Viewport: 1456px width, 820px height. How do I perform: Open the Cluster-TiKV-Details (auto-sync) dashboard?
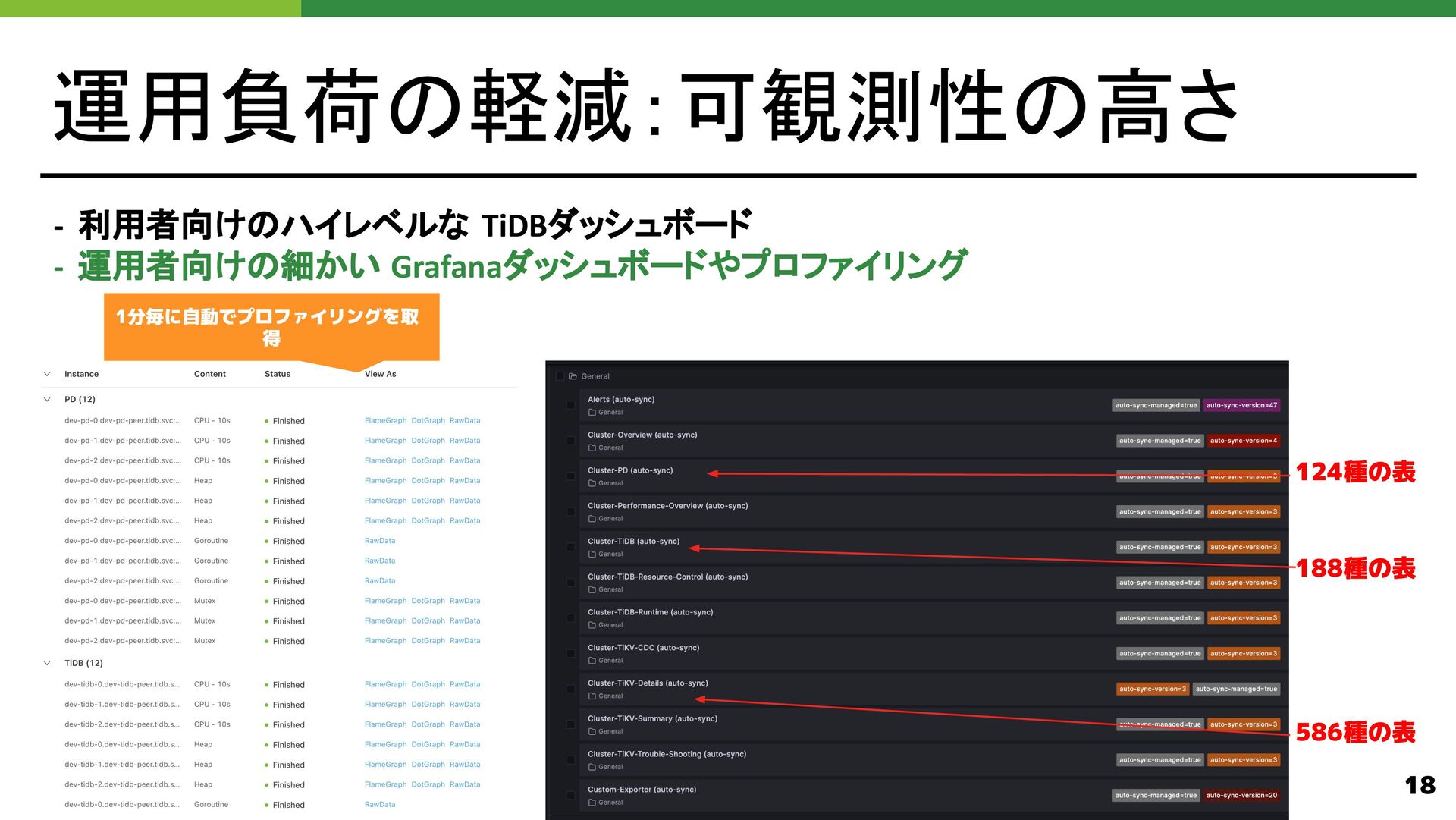click(648, 683)
